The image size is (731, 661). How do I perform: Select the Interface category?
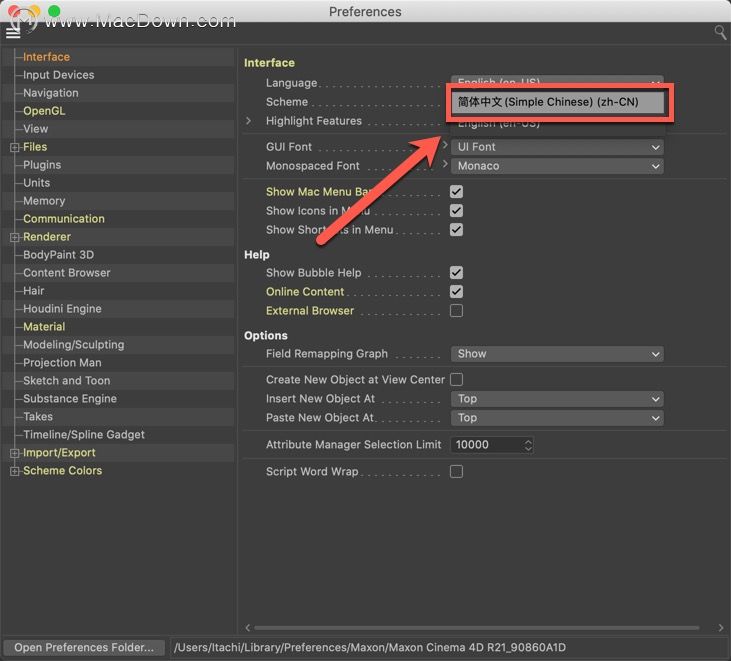(x=47, y=57)
